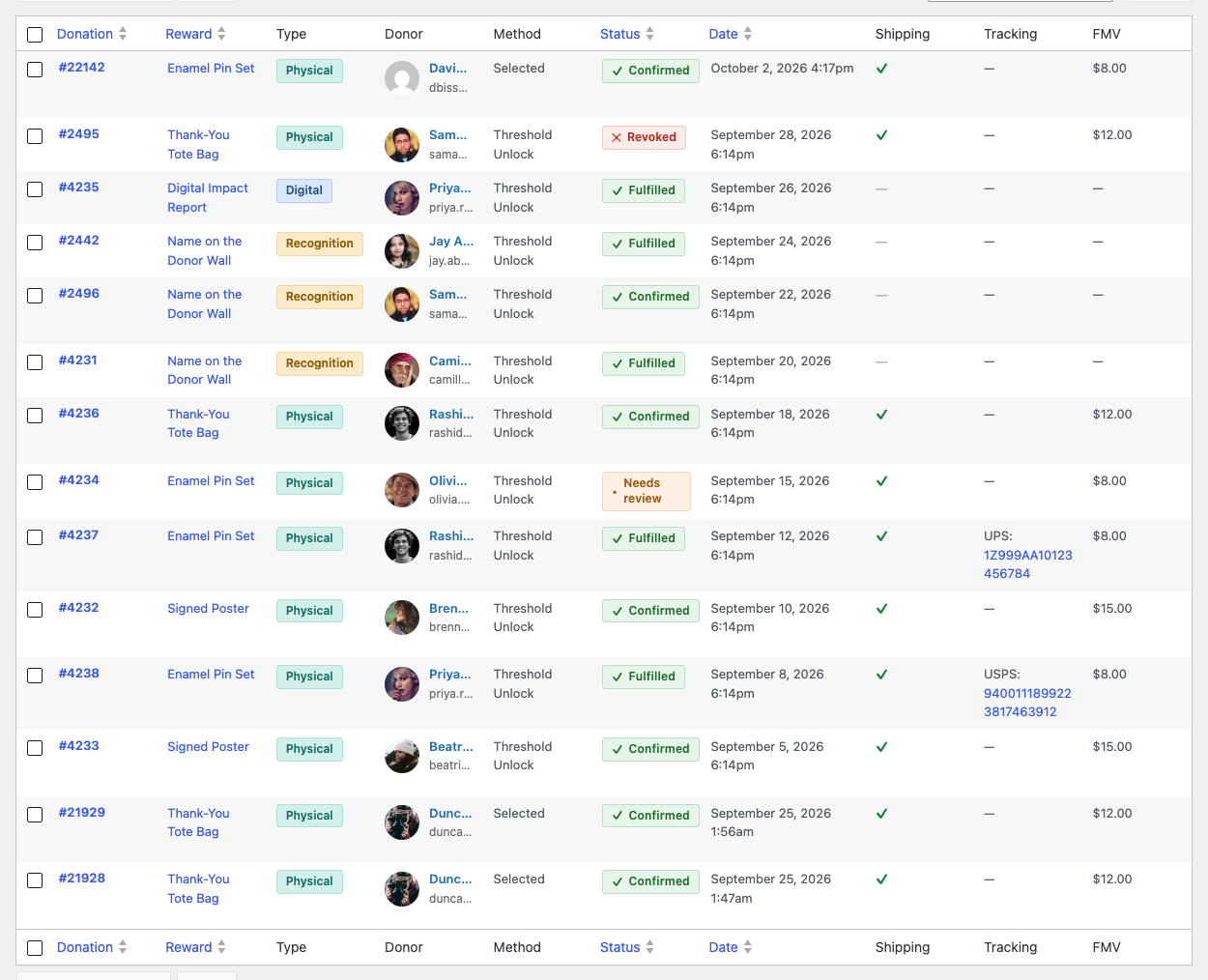Click shipping checkmark in #22142 row
1208x980 pixels.
coord(881,69)
